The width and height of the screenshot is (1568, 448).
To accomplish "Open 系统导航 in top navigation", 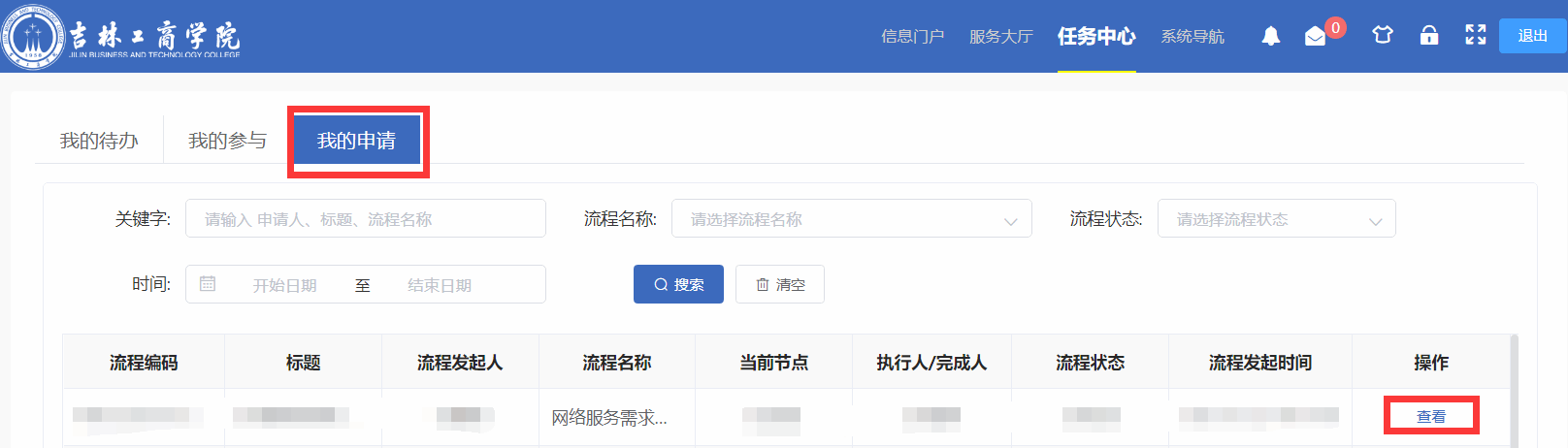I will coord(1192,37).
